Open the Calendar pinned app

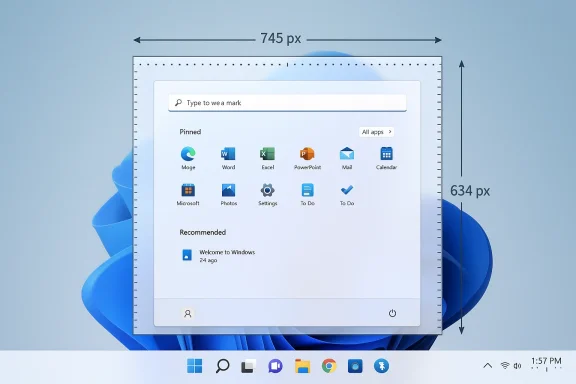pyautogui.click(x=386, y=154)
